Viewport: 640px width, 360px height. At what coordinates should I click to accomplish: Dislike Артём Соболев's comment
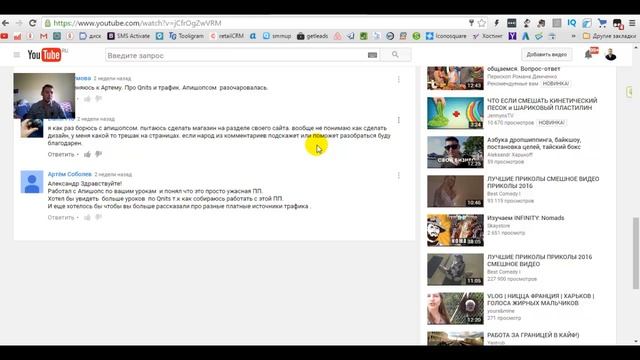tap(99, 218)
